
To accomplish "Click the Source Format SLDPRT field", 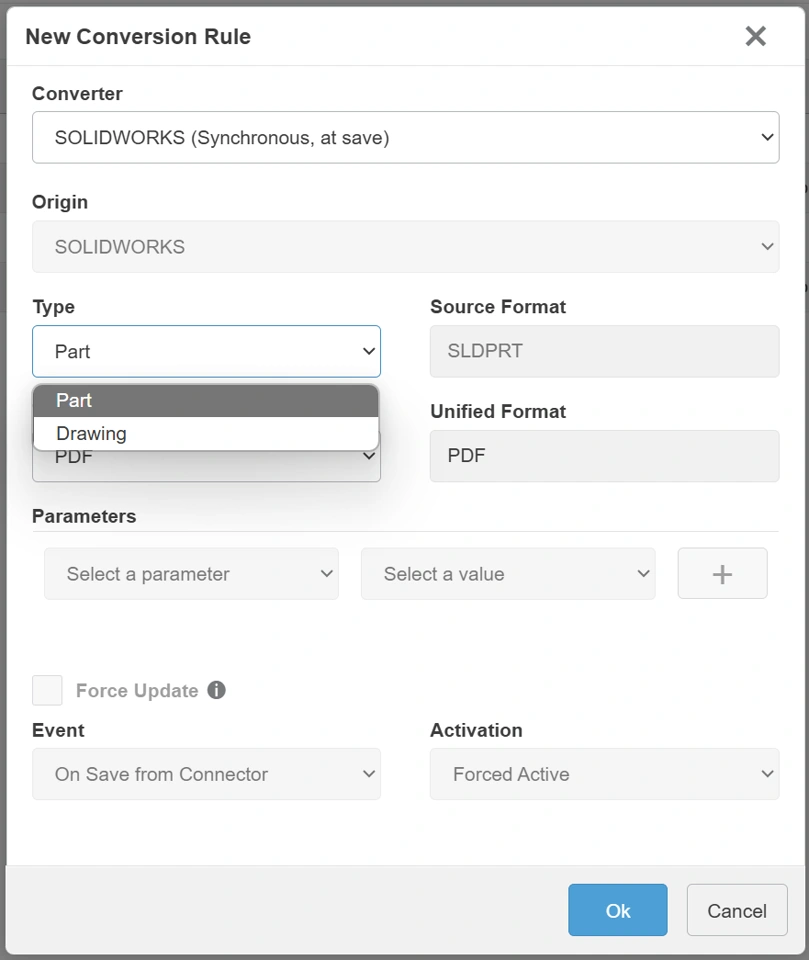I will coord(604,352).
